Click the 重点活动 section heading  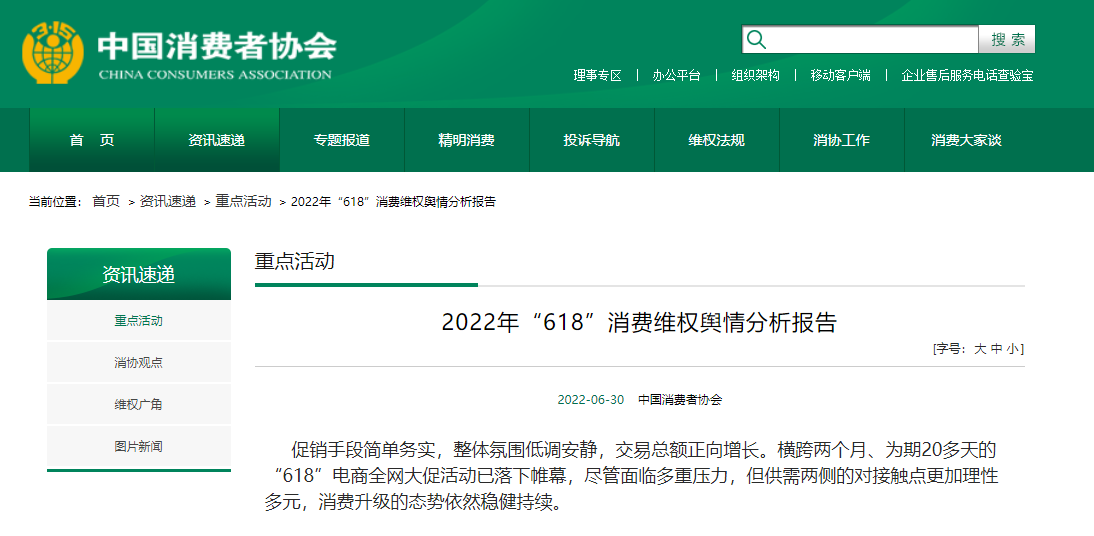[294, 262]
